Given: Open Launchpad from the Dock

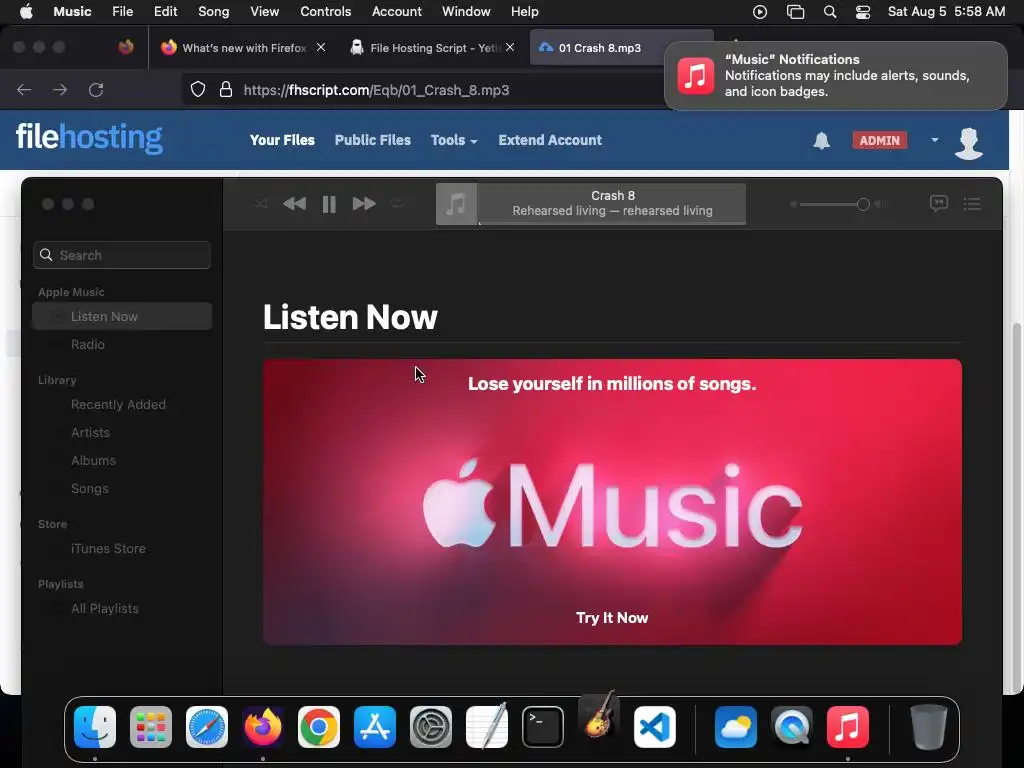Looking at the screenshot, I should tap(151, 727).
